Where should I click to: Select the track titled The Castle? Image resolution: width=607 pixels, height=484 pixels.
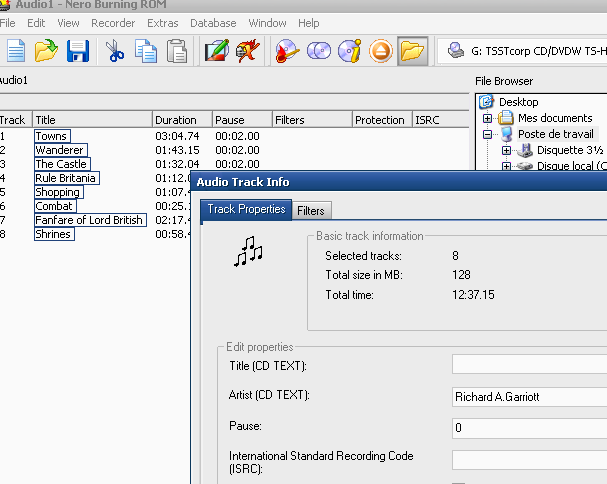[62, 164]
